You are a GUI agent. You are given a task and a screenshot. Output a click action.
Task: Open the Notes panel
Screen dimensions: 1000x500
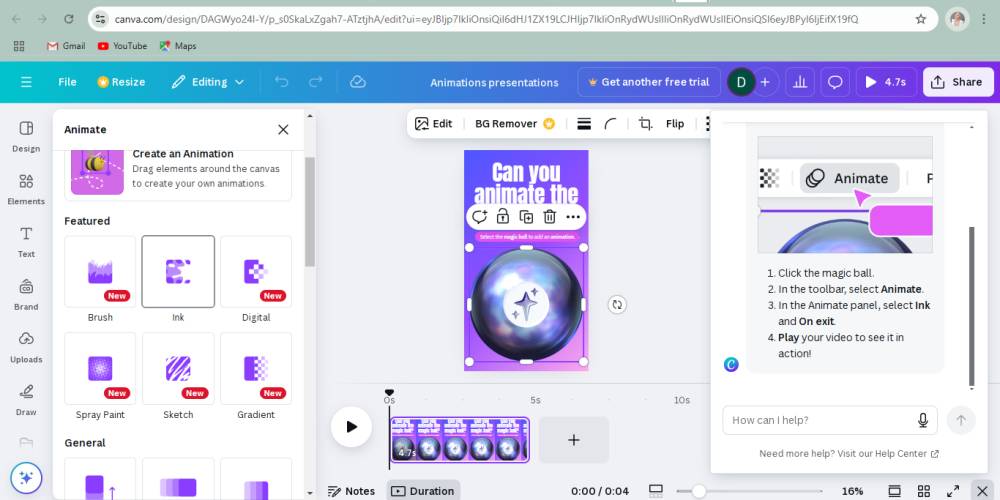pos(351,491)
